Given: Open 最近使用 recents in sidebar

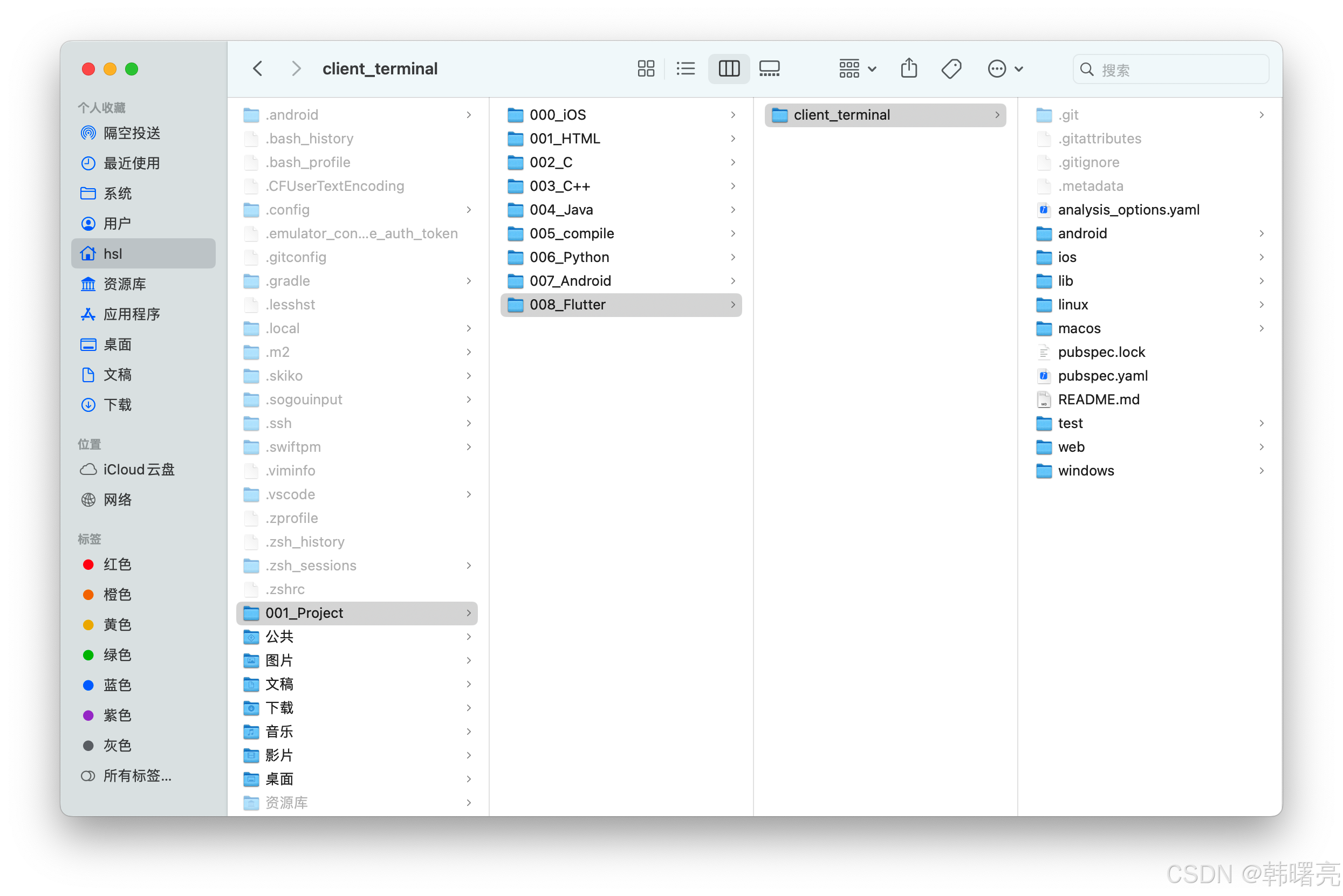Looking at the screenshot, I should (x=143, y=163).
